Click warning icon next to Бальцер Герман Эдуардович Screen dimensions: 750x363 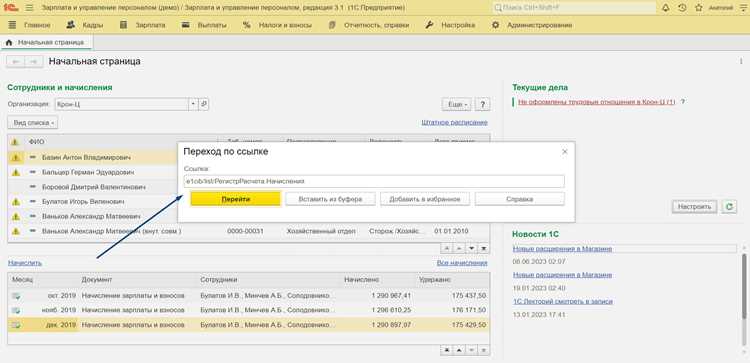[16, 172]
